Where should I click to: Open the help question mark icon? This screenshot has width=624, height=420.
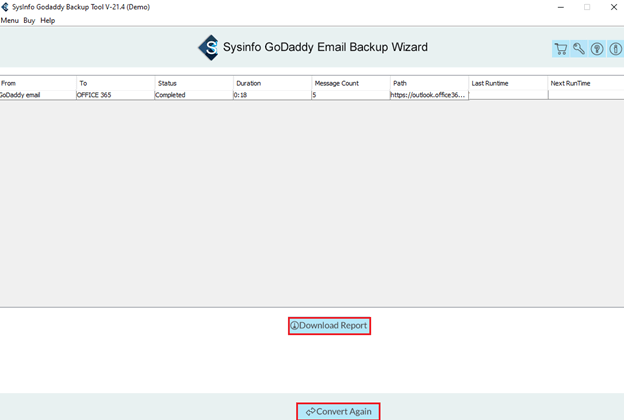pos(597,49)
